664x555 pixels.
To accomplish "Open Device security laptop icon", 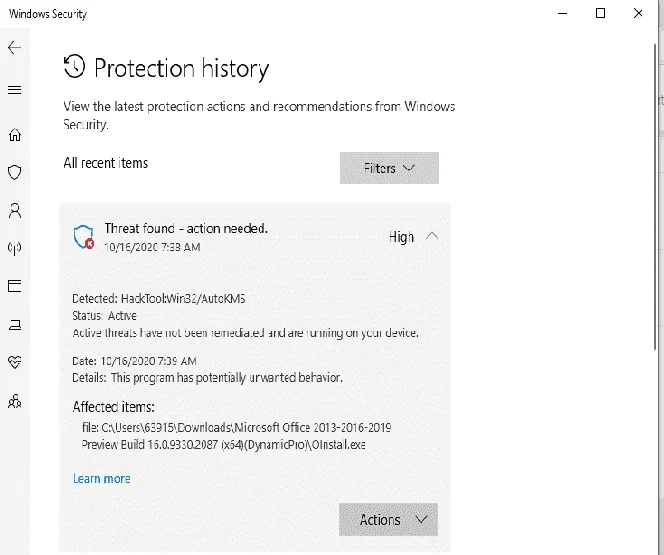I will pos(15,325).
